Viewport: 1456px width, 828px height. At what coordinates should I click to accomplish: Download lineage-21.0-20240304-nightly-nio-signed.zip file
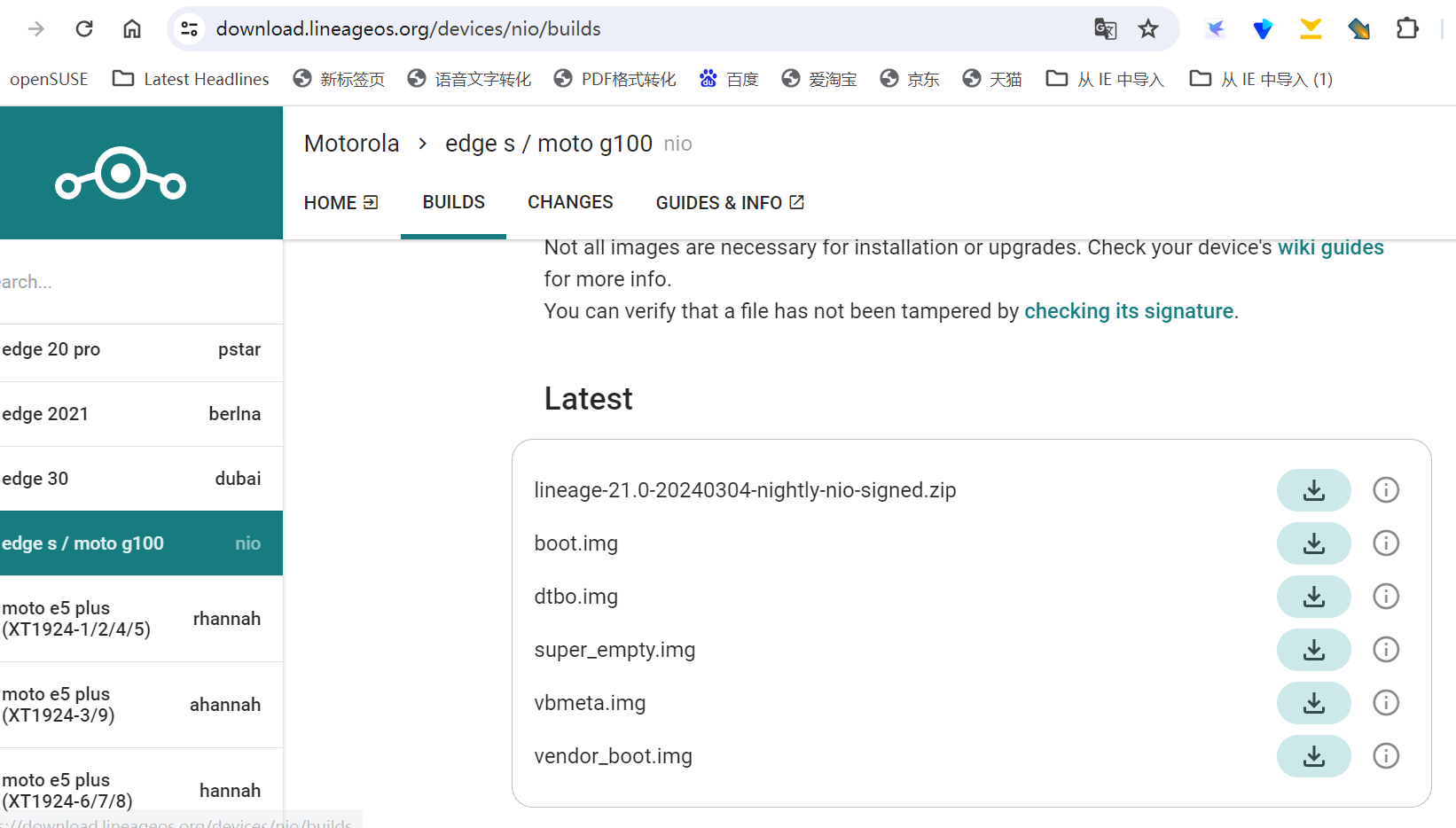pos(1313,490)
